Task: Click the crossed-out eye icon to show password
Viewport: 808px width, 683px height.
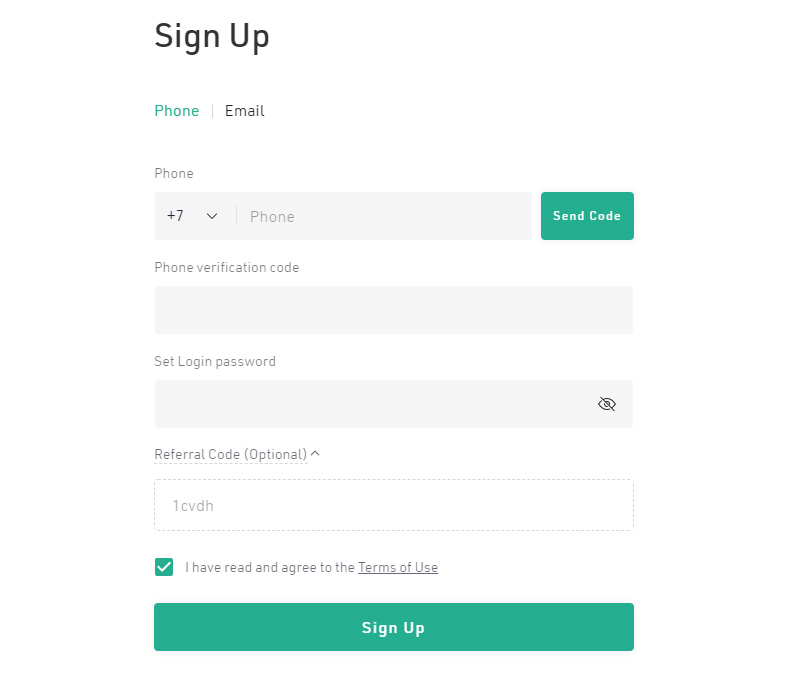Action: 607,403
